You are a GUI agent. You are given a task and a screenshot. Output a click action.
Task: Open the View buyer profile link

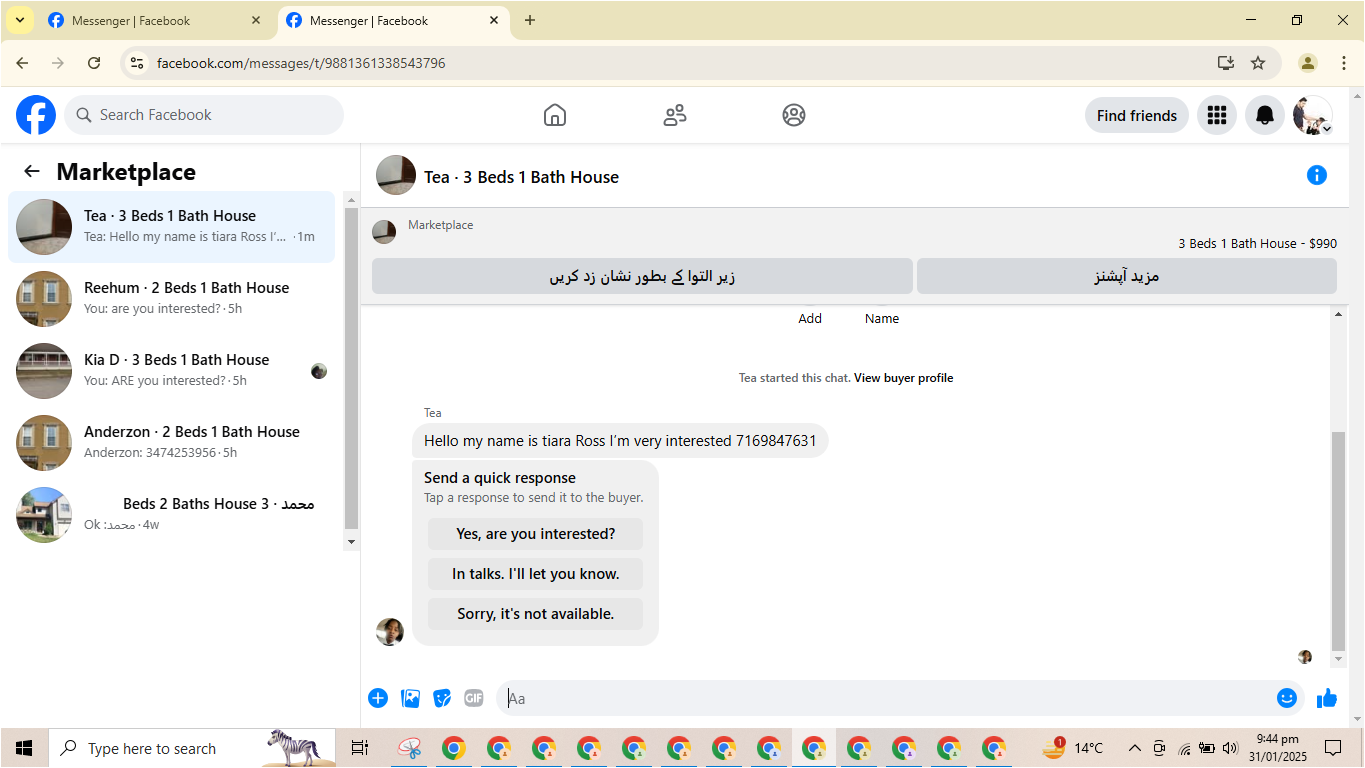904,378
